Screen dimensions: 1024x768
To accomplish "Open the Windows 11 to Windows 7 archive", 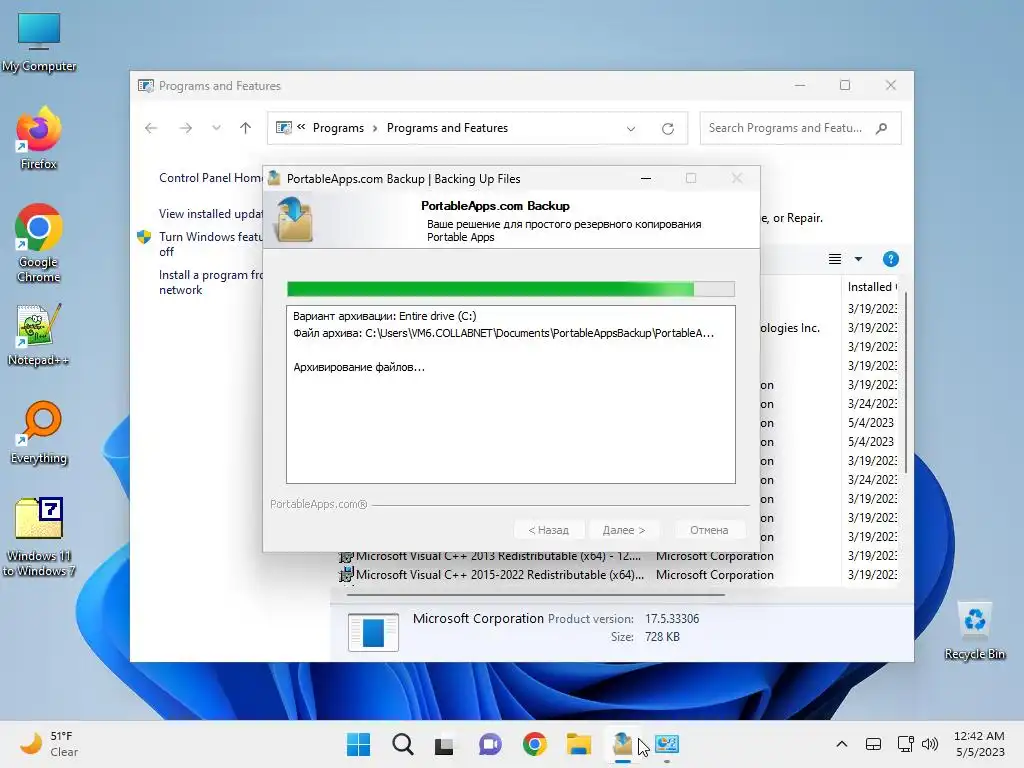I will click(x=39, y=537).
